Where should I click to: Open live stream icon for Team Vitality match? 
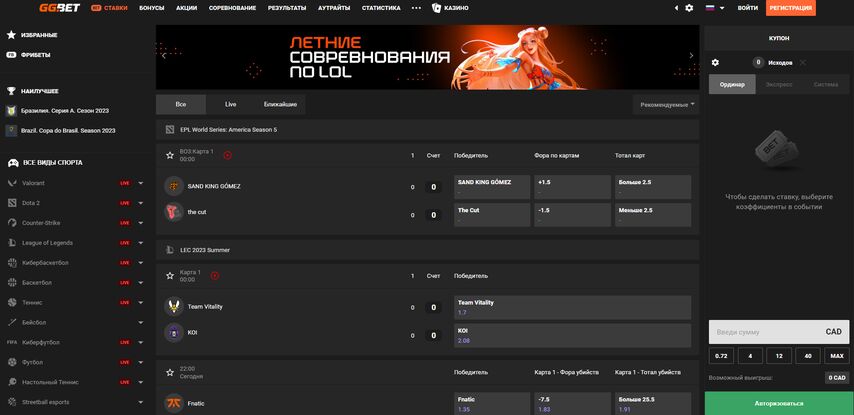pos(215,276)
